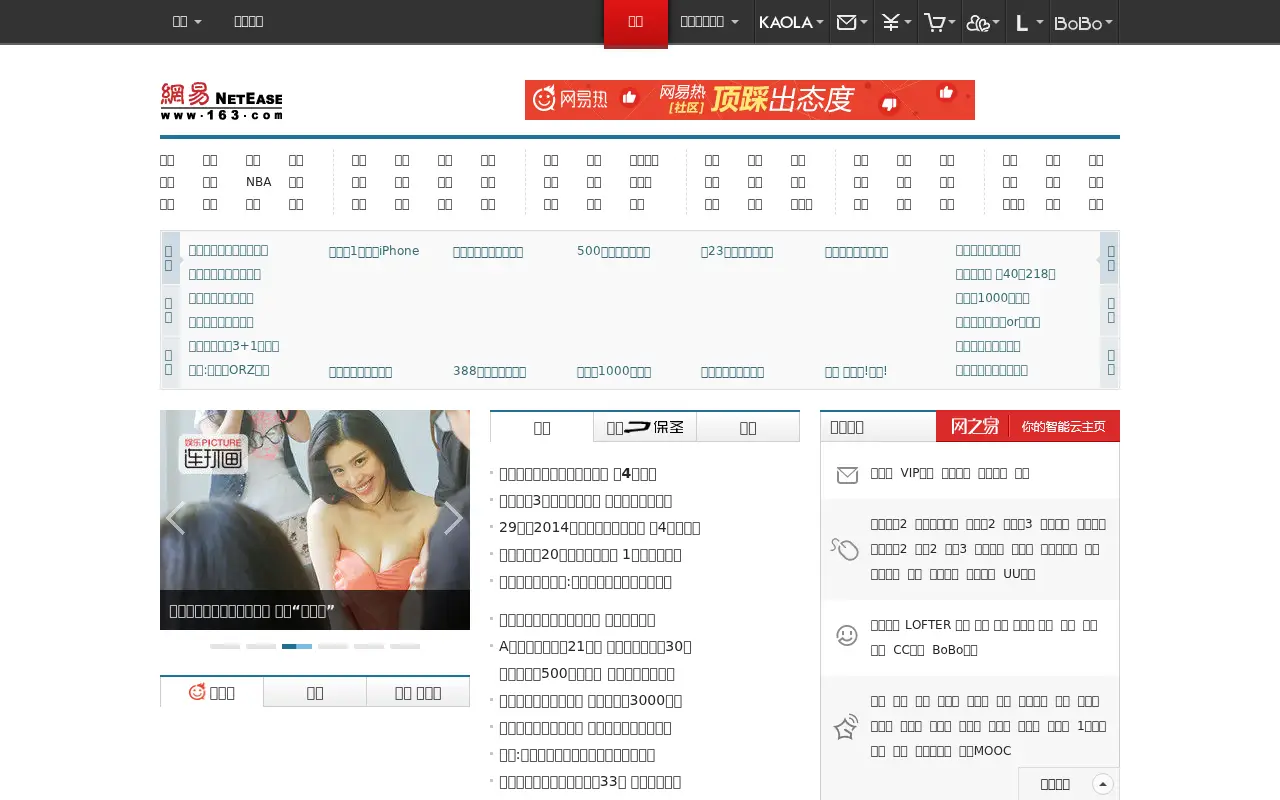Open the shopping cart menu in top bar

(940, 22)
